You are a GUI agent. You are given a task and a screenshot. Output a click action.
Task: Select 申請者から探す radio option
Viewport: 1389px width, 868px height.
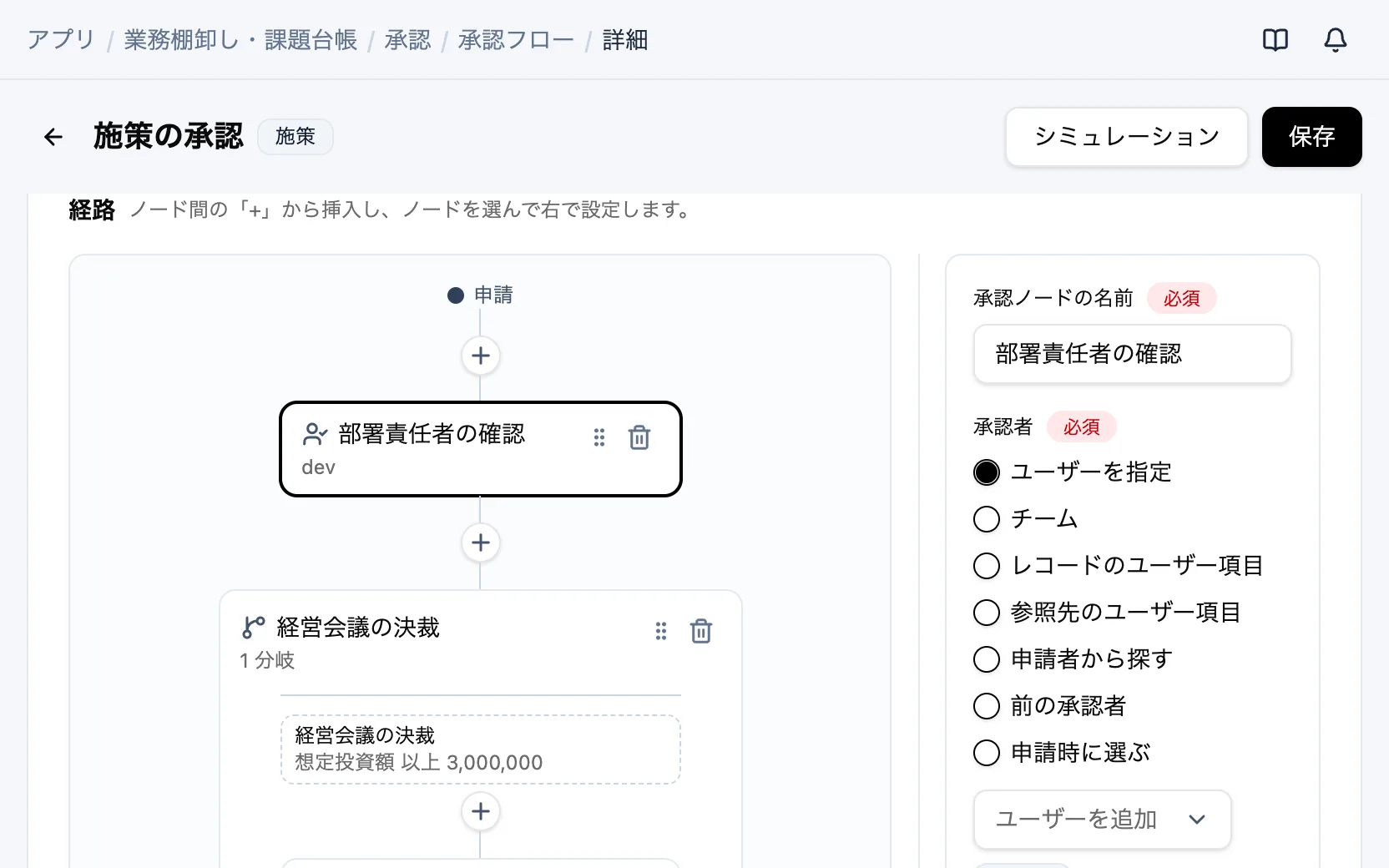tap(987, 659)
